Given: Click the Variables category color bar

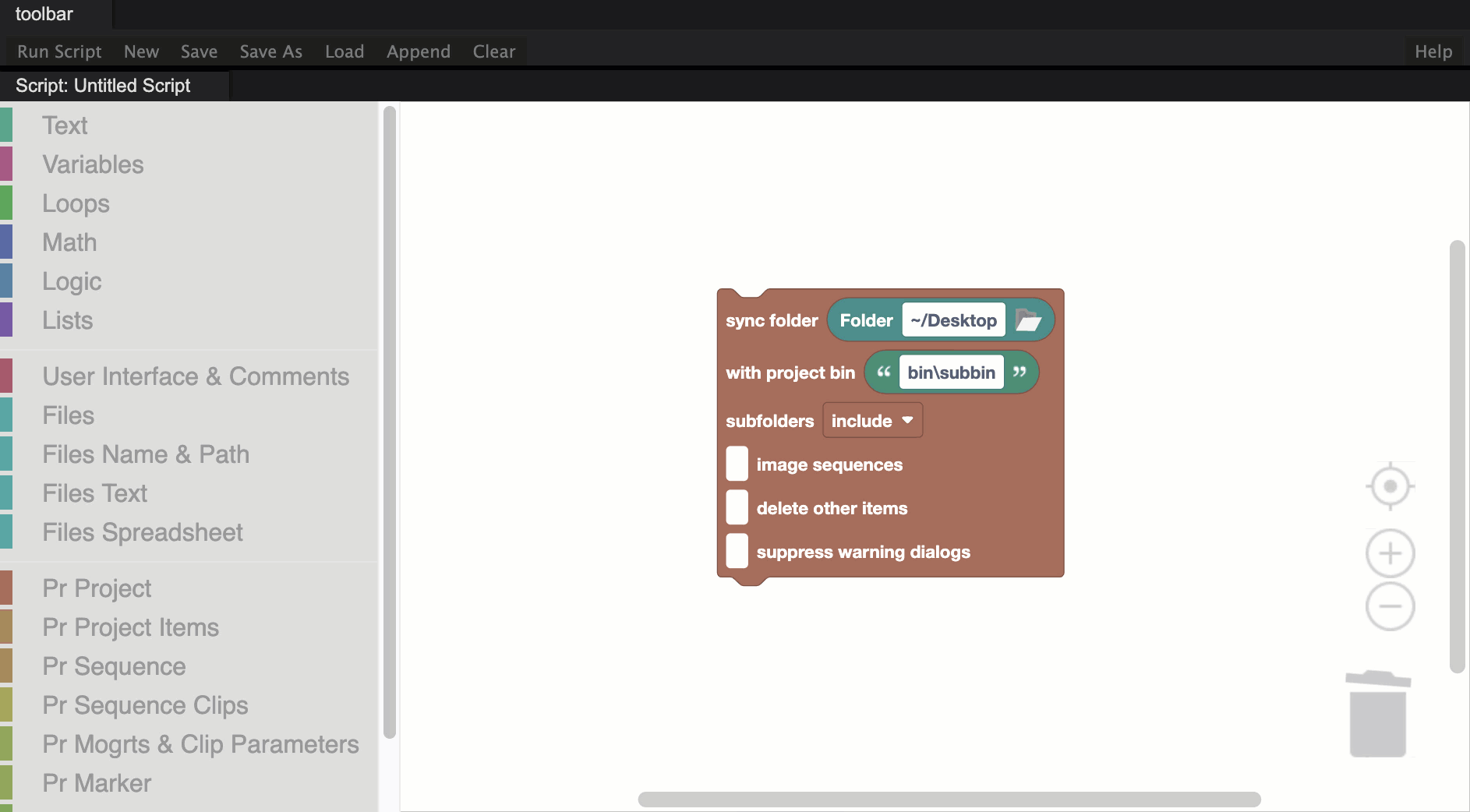Looking at the screenshot, I should (x=6, y=164).
